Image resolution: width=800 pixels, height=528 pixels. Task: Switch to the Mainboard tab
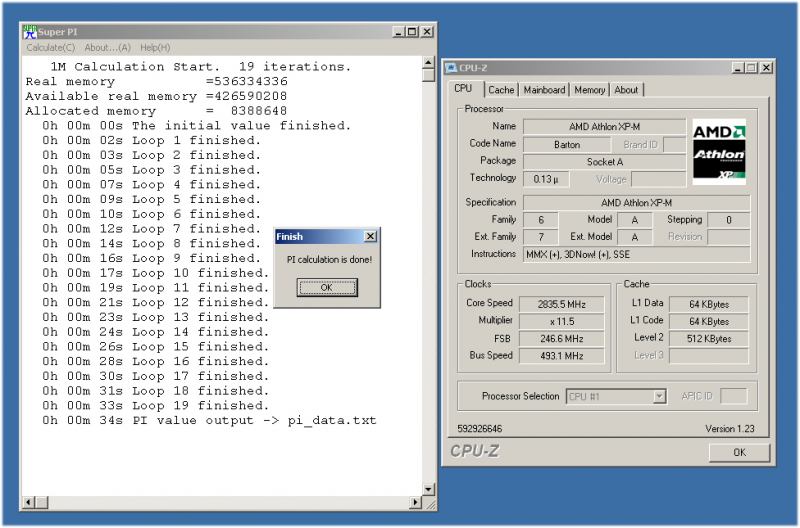(x=544, y=90)
